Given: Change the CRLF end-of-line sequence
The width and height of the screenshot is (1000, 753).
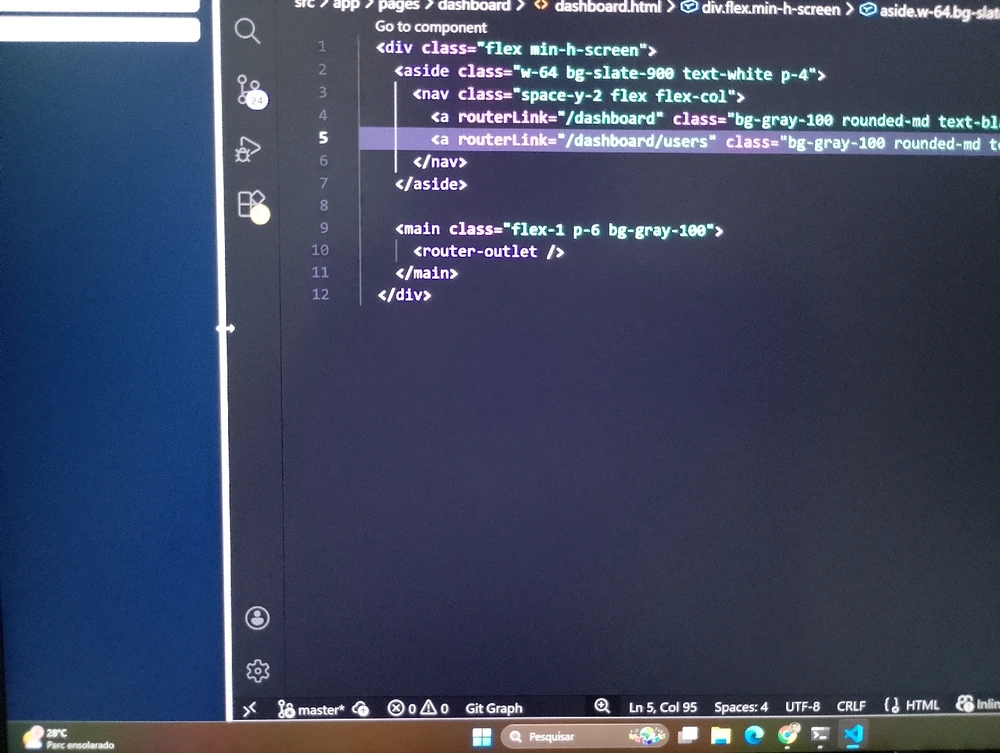Looking at the screenshot, I should tap(851, 706).
